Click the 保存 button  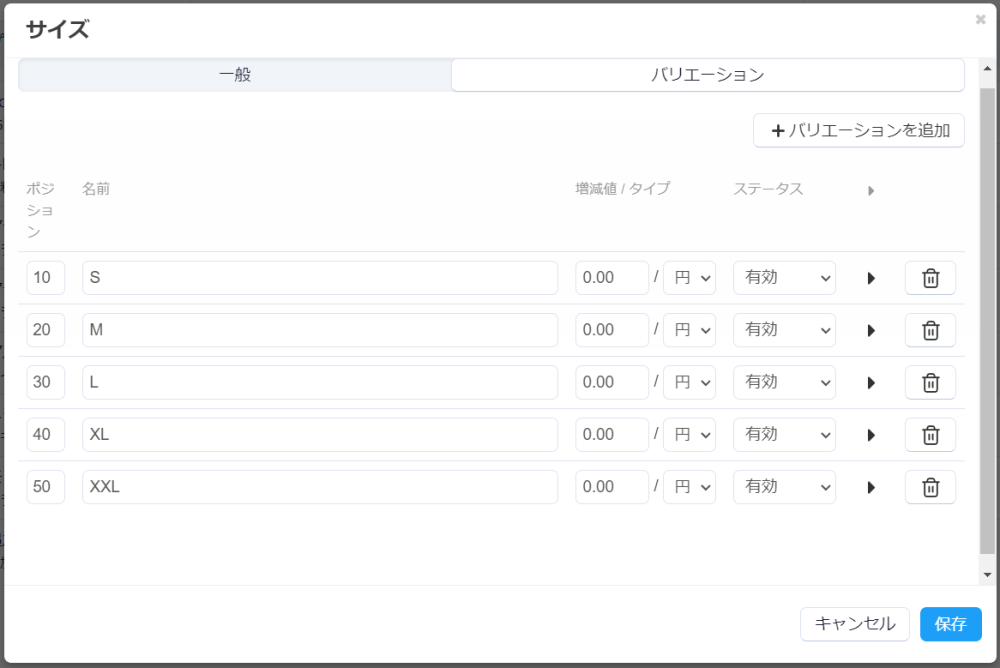coord(950,624)
